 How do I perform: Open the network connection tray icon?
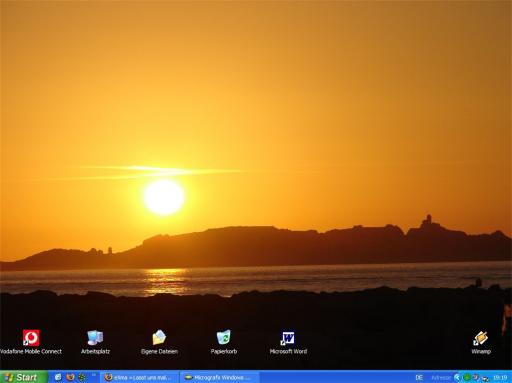pos(485,378)
